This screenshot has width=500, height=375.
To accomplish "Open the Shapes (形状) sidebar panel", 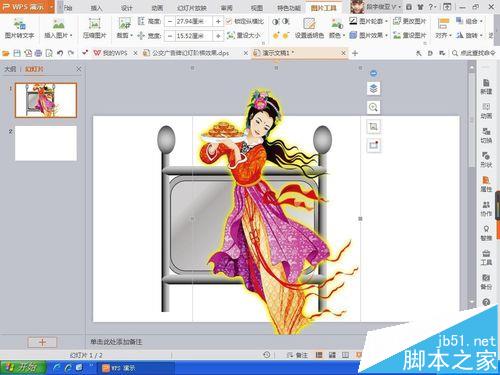I will (486, 159).
